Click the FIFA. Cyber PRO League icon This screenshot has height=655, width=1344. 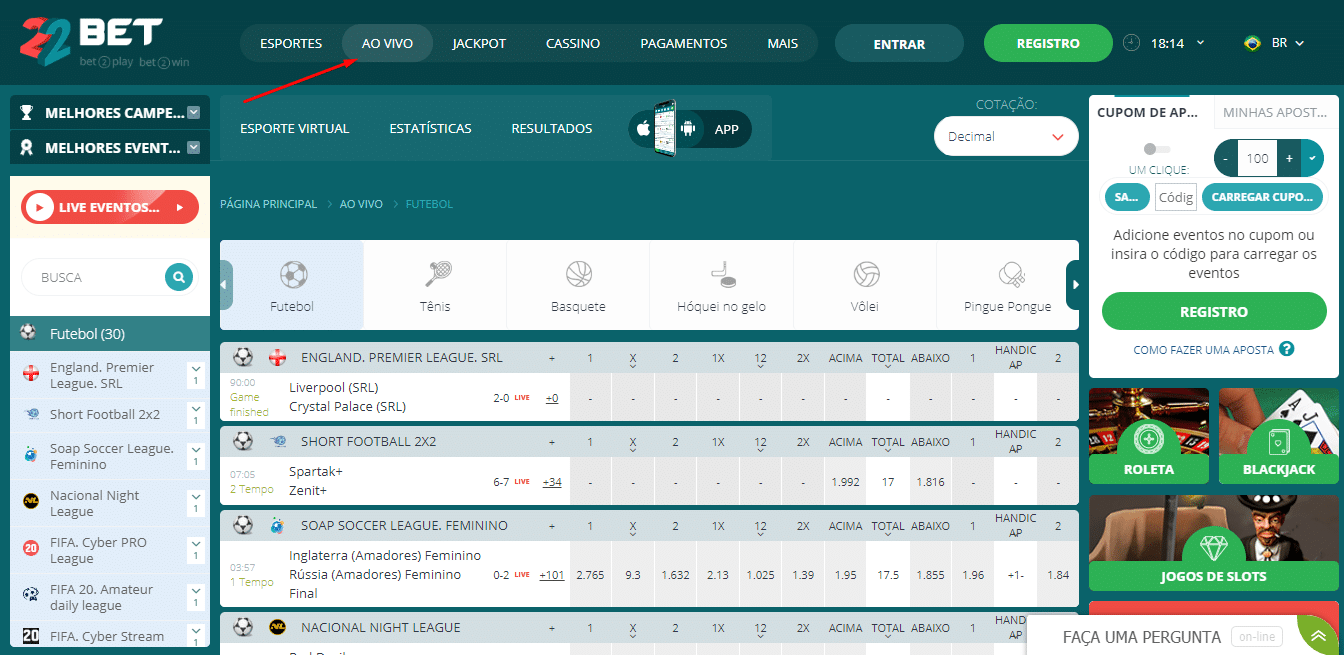coord(30,550)
